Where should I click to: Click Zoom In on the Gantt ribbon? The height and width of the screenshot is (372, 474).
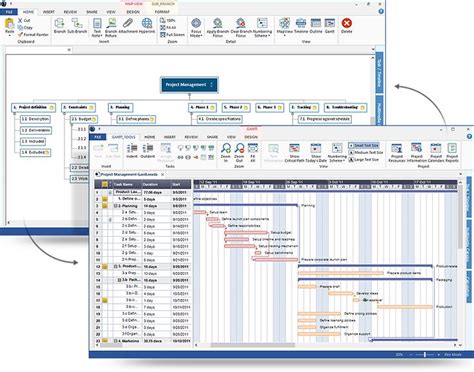tap(226, 153)
